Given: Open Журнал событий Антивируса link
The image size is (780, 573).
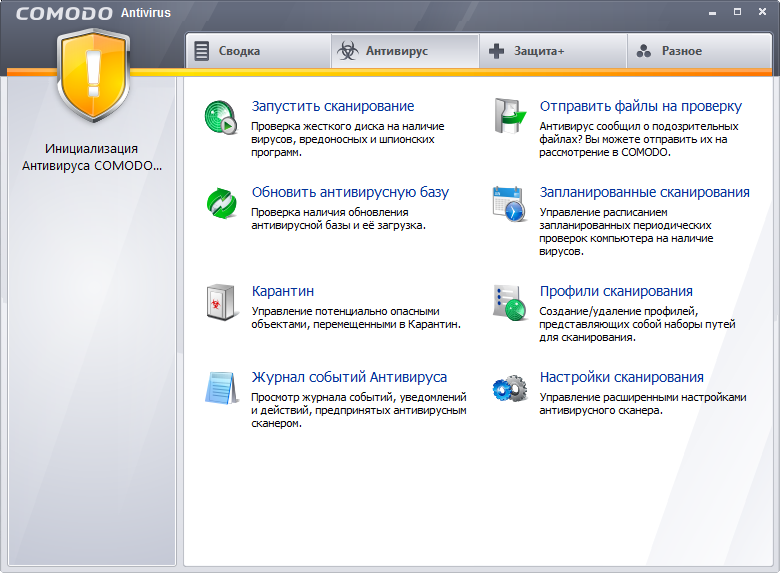Looking at the screenshot, I should click(x=349, y=377).
